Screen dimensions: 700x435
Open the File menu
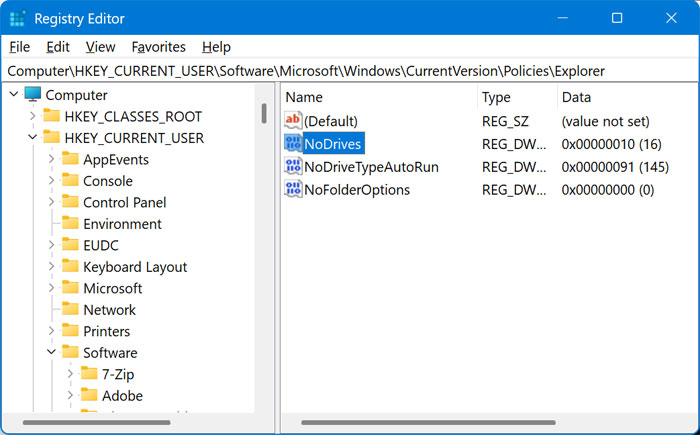[20, 47]
